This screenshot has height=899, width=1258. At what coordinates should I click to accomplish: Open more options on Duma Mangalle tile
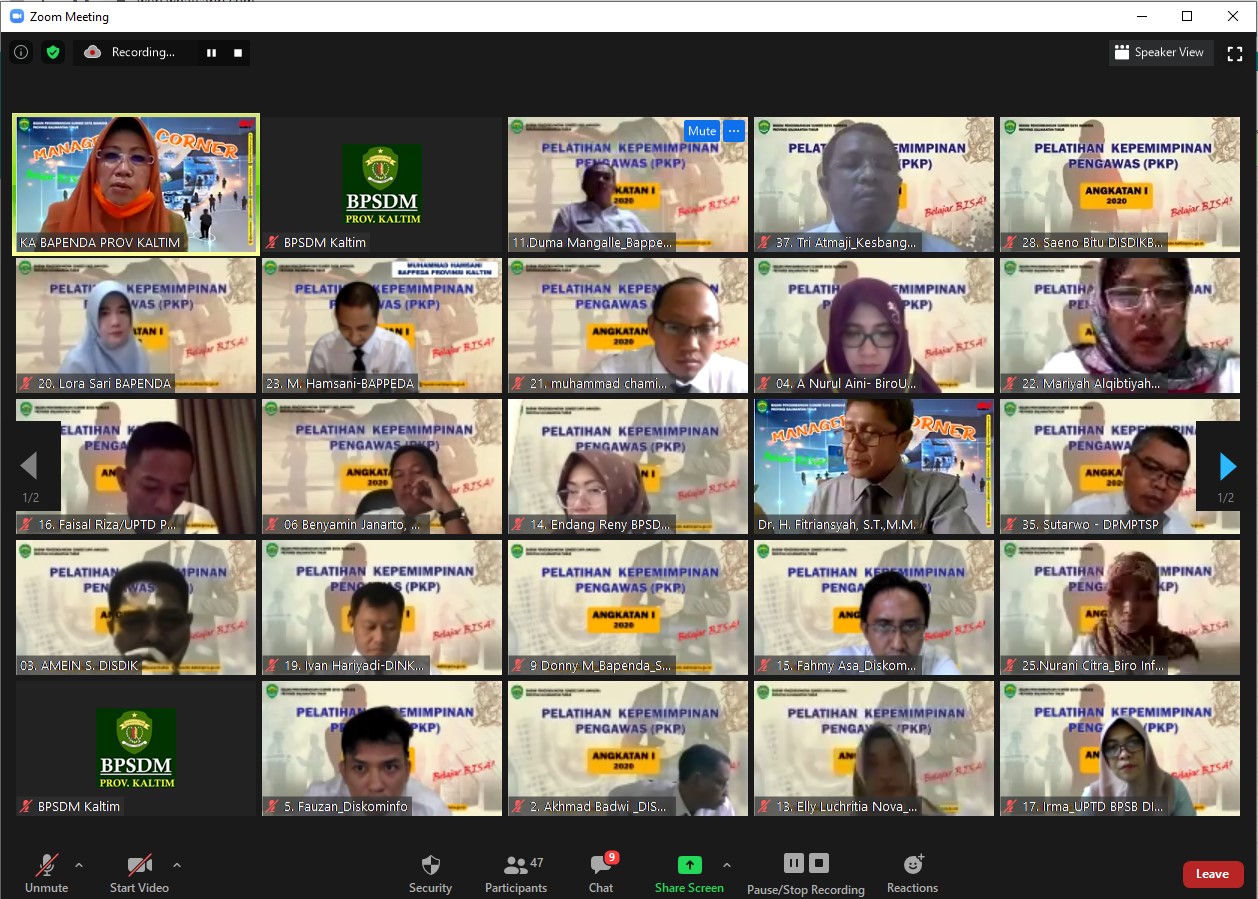pos(734,131)
